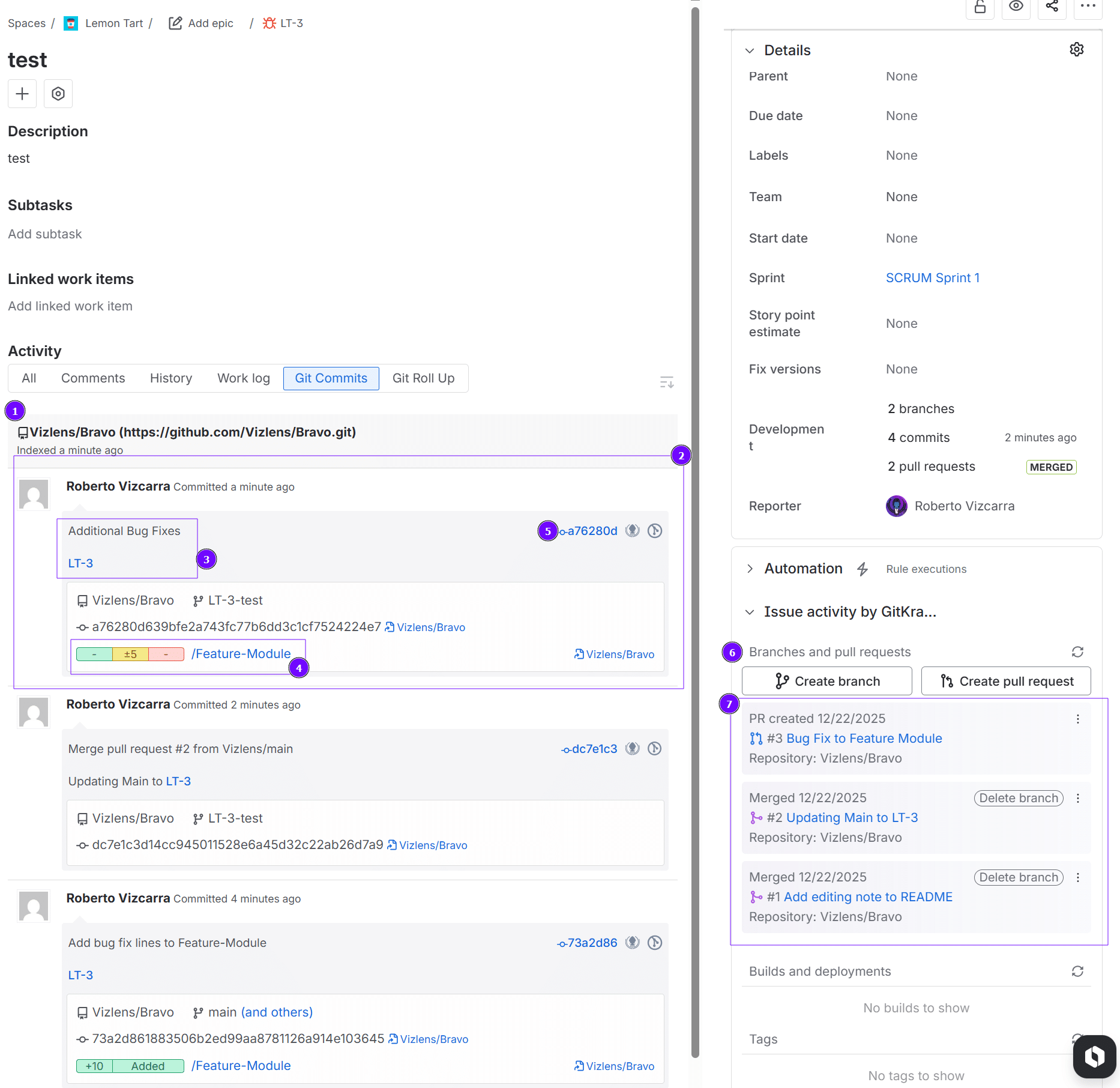
Task: Open Rule executions via the lightning bolt icon
Action: click(x=863, y=569)
